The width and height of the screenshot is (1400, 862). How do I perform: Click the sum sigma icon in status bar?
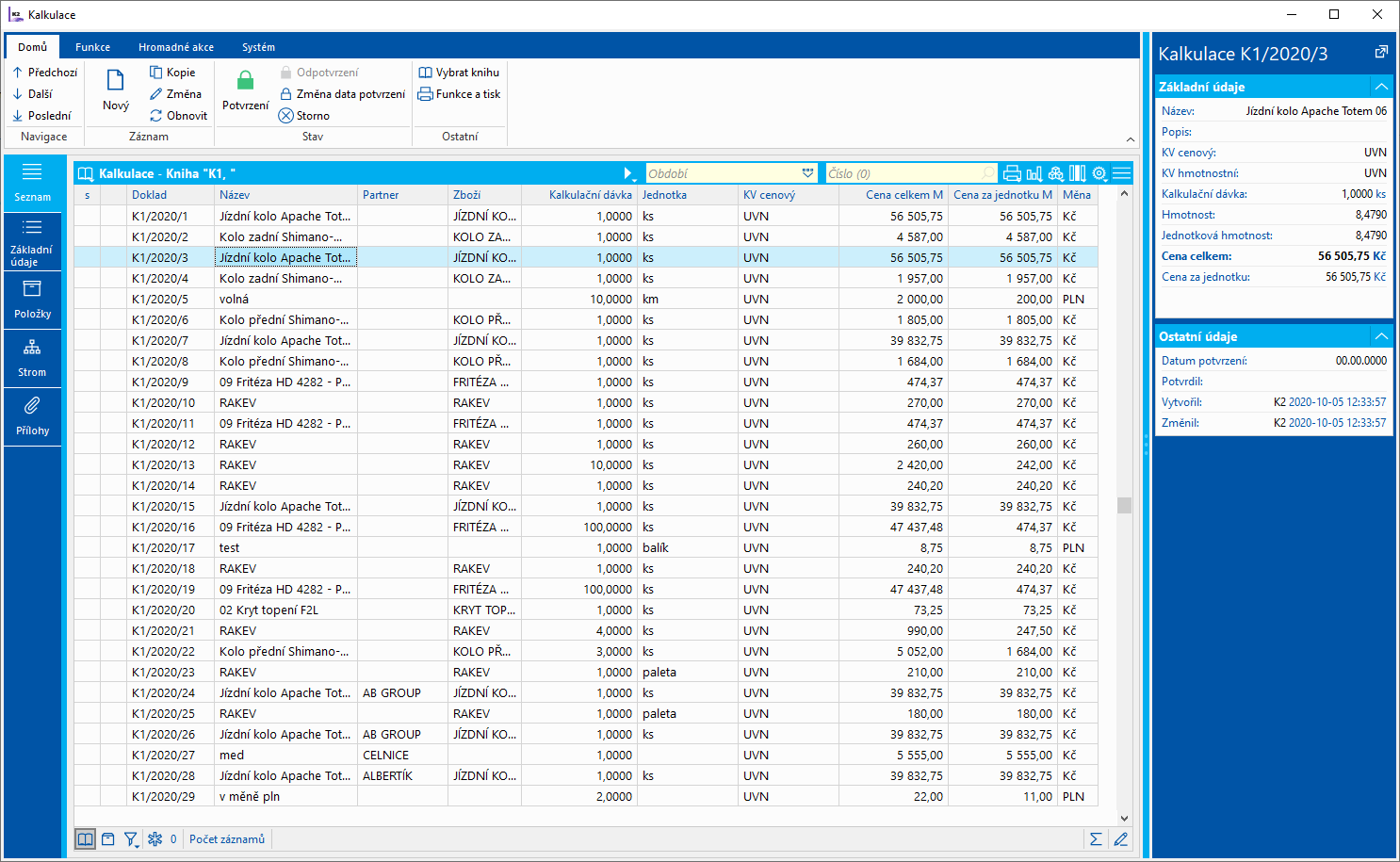click(x=1096, y=839)
